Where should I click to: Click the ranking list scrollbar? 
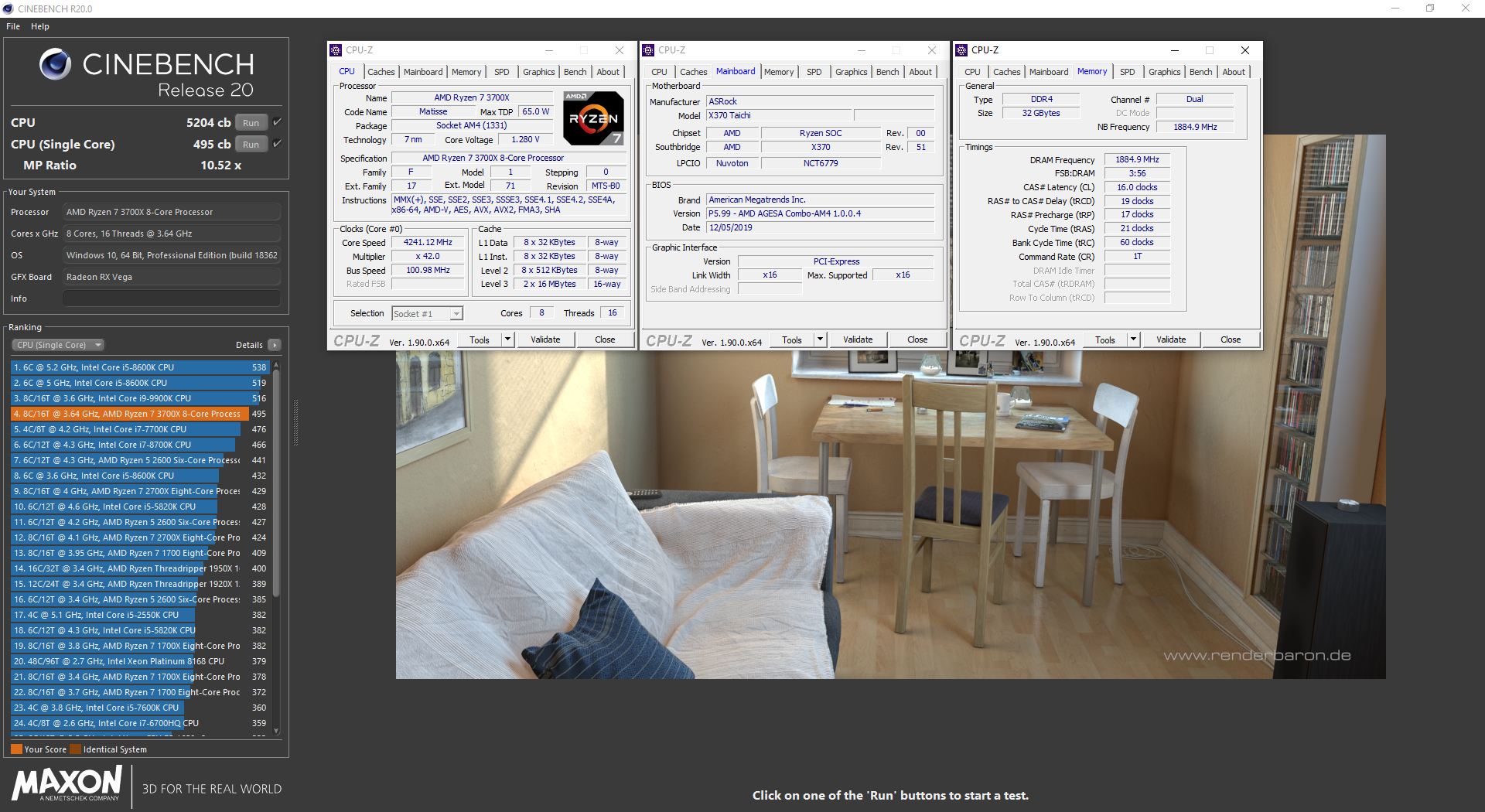[x=276, y=483]
